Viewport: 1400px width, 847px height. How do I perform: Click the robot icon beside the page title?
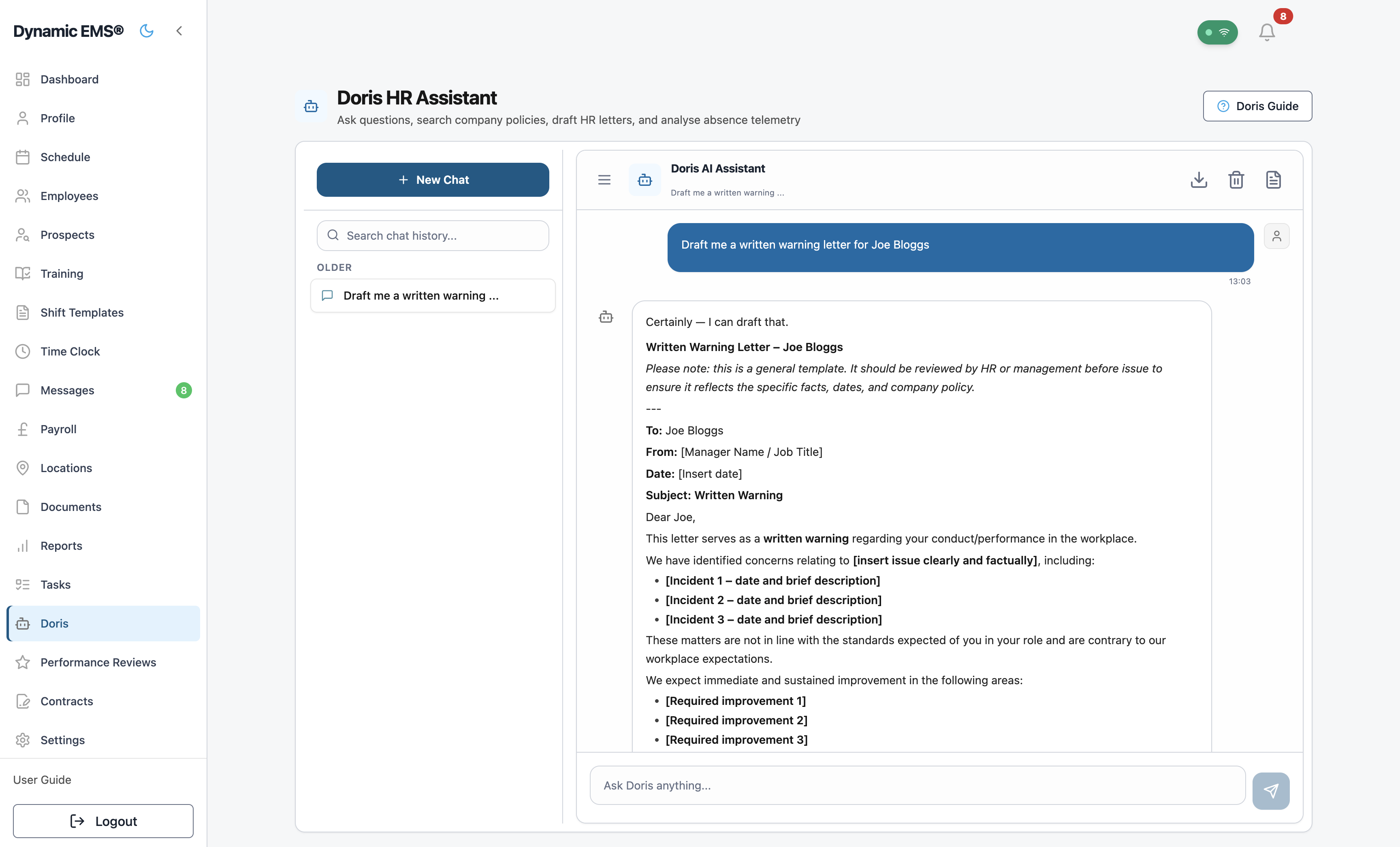[x=311, y=106]
